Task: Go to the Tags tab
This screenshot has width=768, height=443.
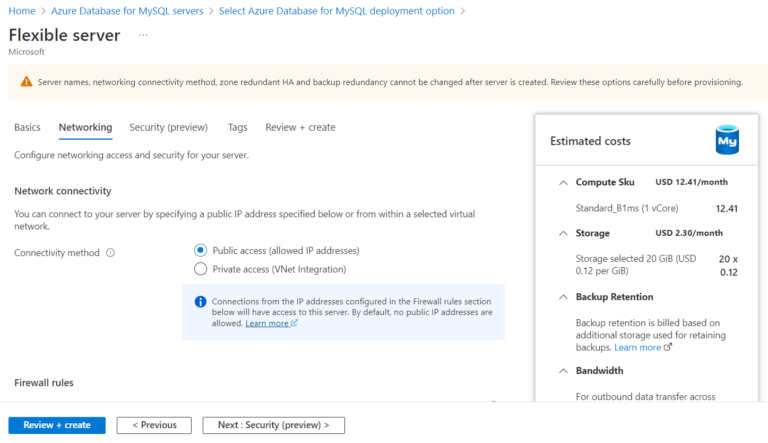Action: coord(237,127)
